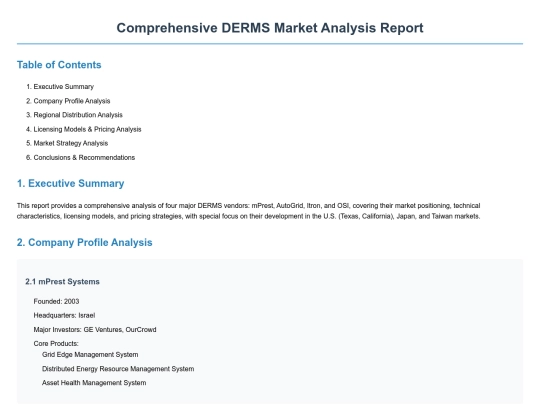Click 'Major Investors: GE Ventures, OurCrowd' line
The image size is (540, 405).
coord(95,330)
